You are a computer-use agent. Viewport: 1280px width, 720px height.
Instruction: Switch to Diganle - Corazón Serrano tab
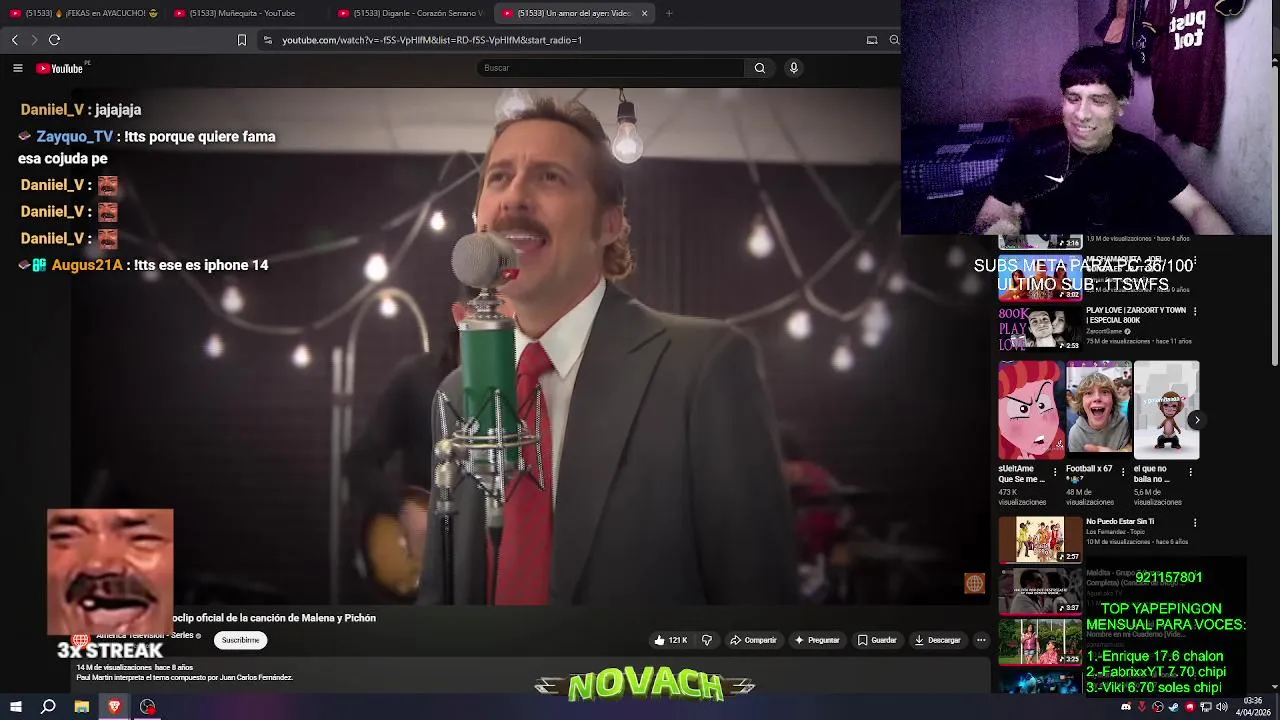pos(410,13)
